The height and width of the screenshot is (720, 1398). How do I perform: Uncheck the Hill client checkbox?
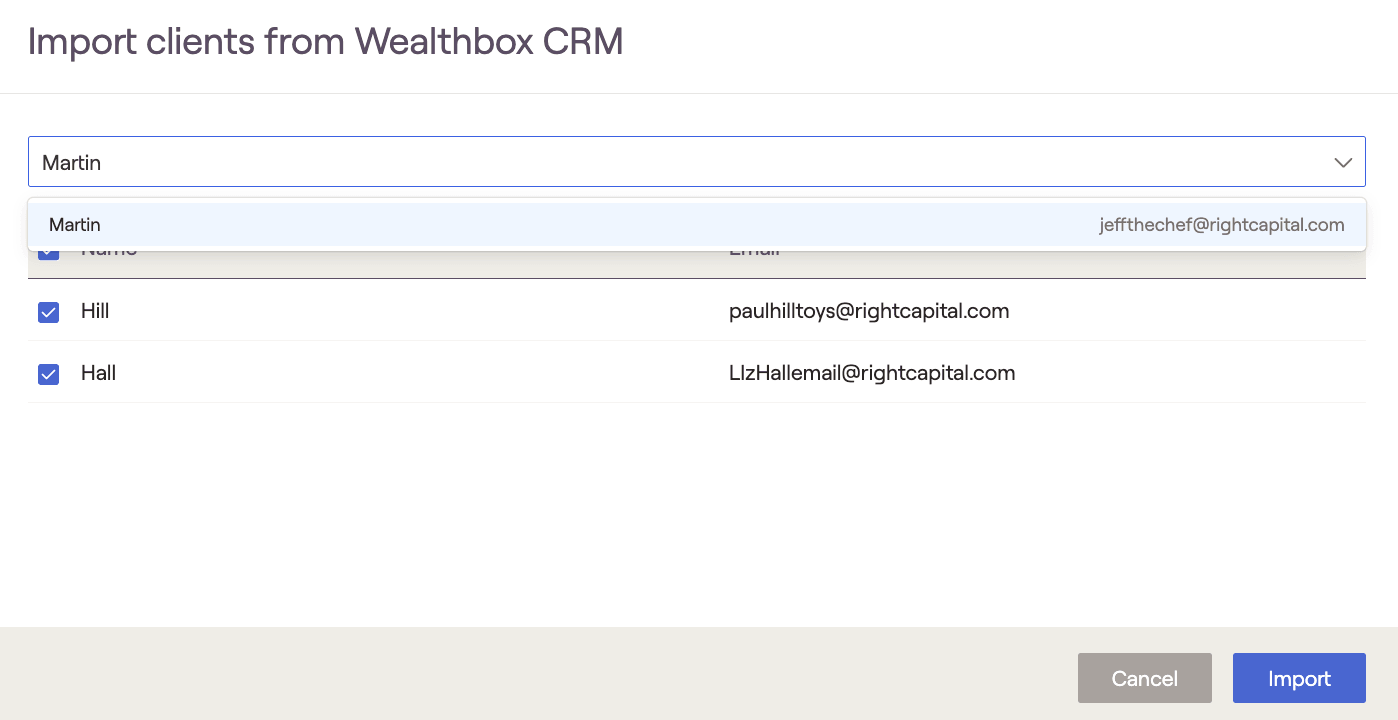[x=48, y=312]
